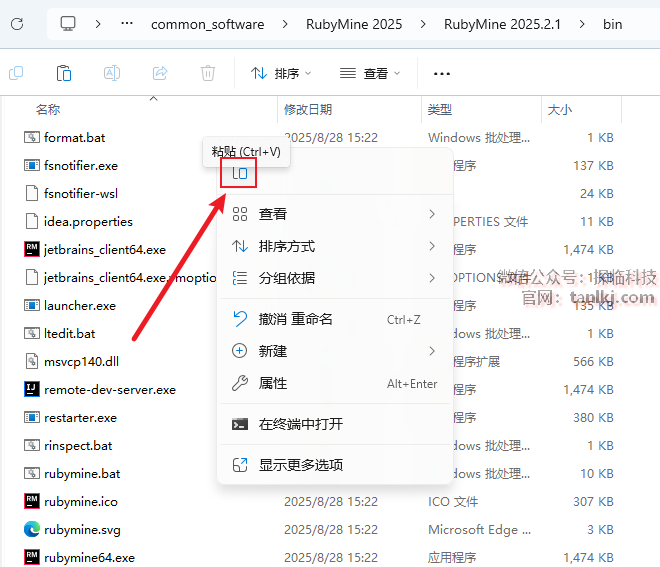Open the 分组依据 submenu in context menu
Image resolution: width=660 pixels, height=567 pixels.
[335, 278]
